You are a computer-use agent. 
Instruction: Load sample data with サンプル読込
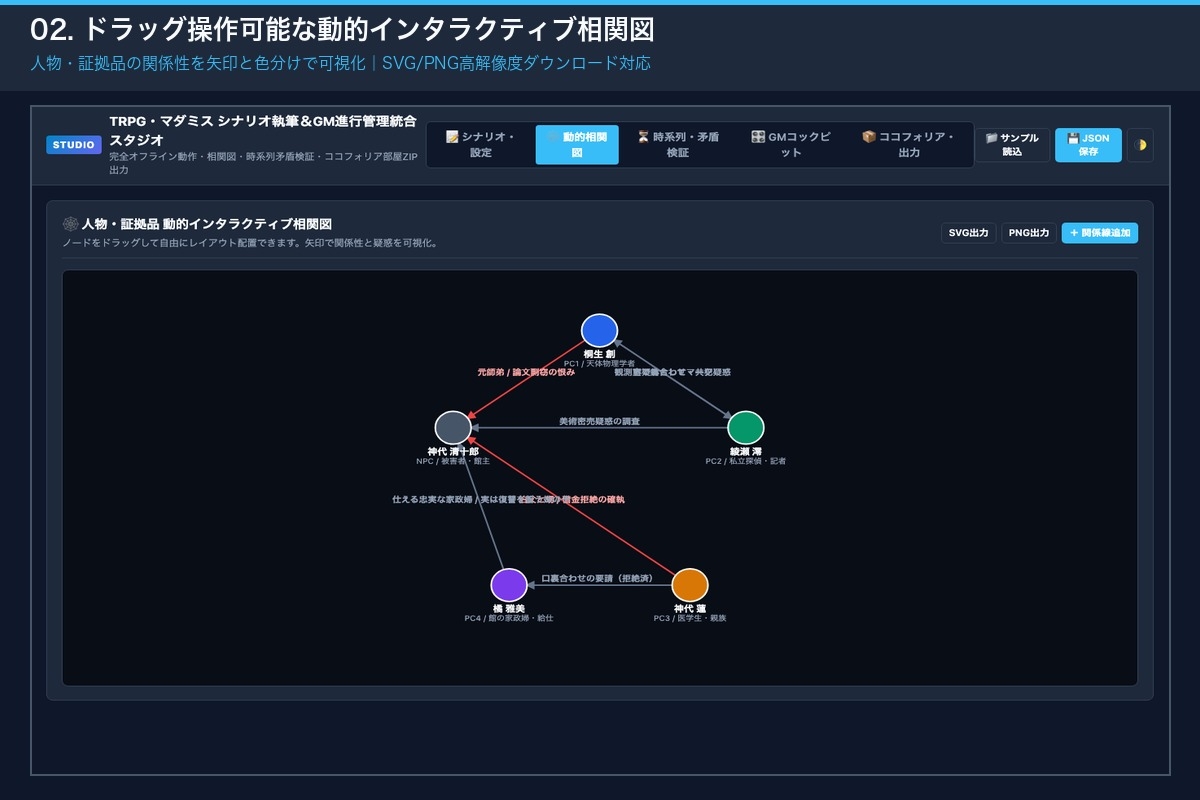click(x=1012, y=145)
